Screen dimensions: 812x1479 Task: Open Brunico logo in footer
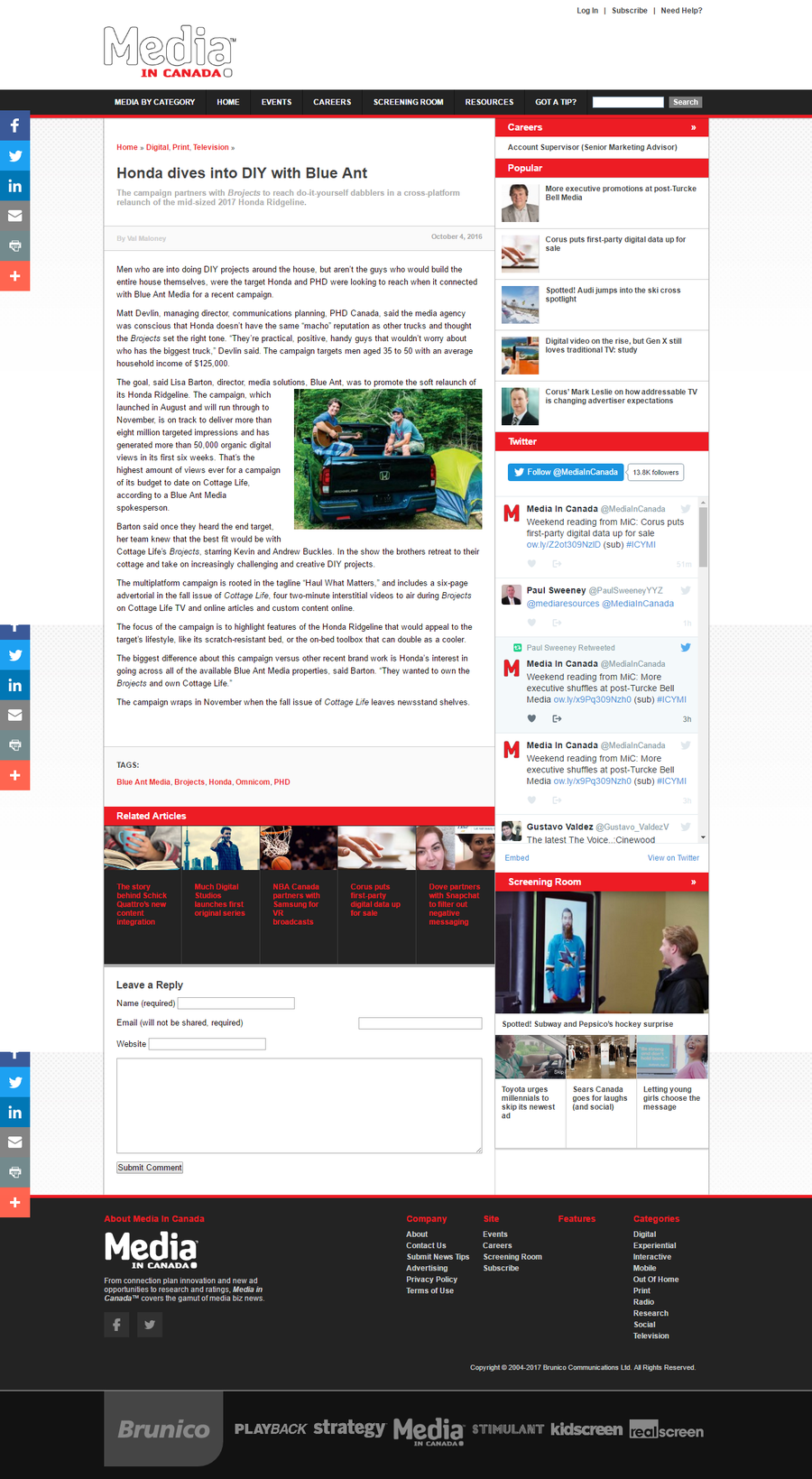(163, 1429)
